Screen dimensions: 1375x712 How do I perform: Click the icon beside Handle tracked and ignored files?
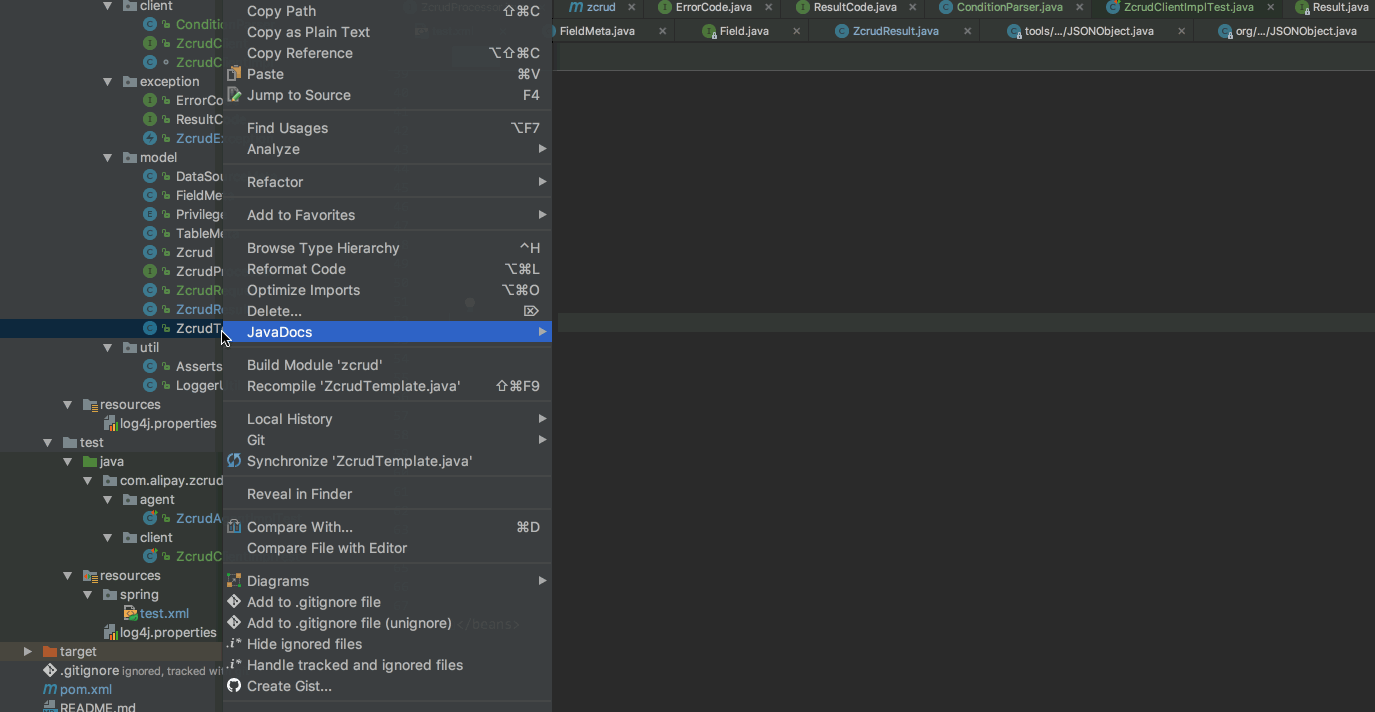[234, 665]
